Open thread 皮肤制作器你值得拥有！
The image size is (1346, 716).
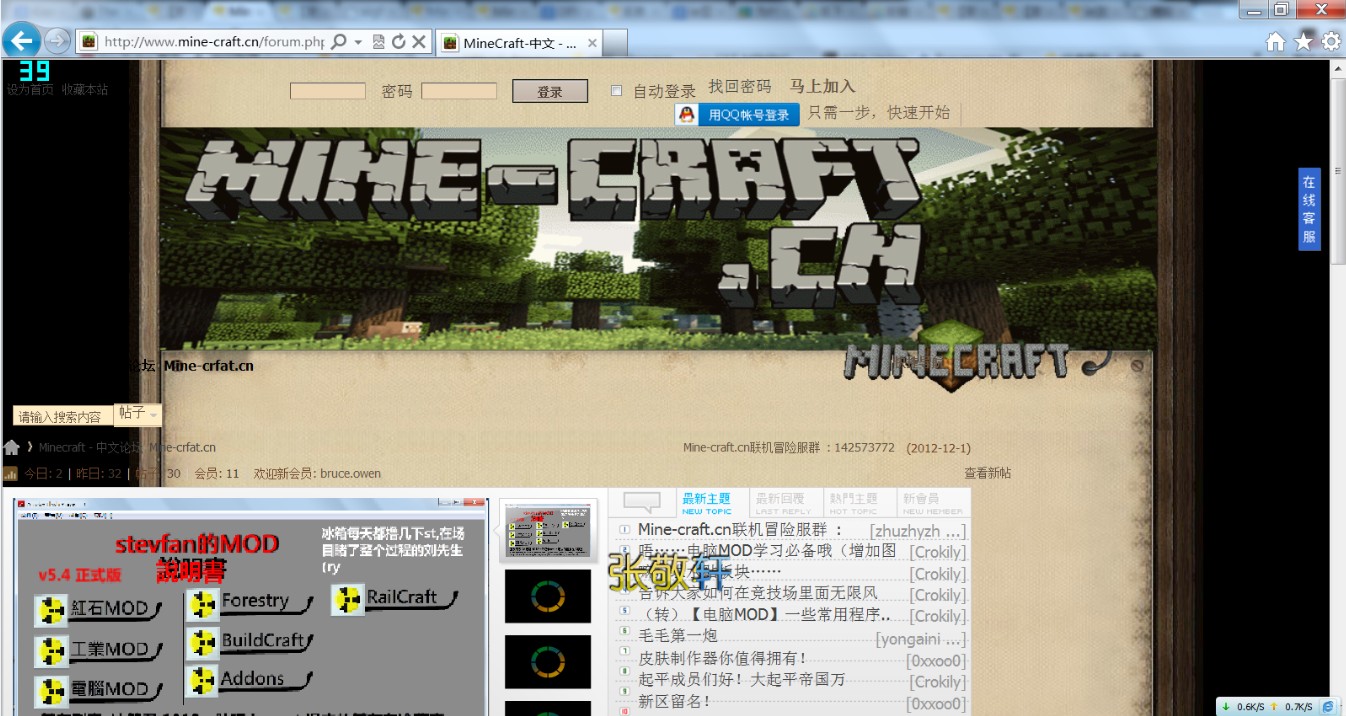coord(722,658)
